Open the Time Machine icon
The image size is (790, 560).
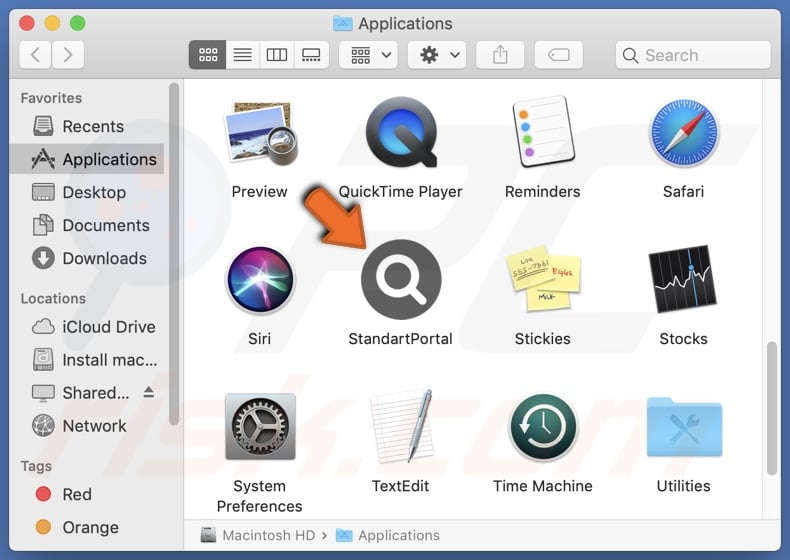[543, 427]
